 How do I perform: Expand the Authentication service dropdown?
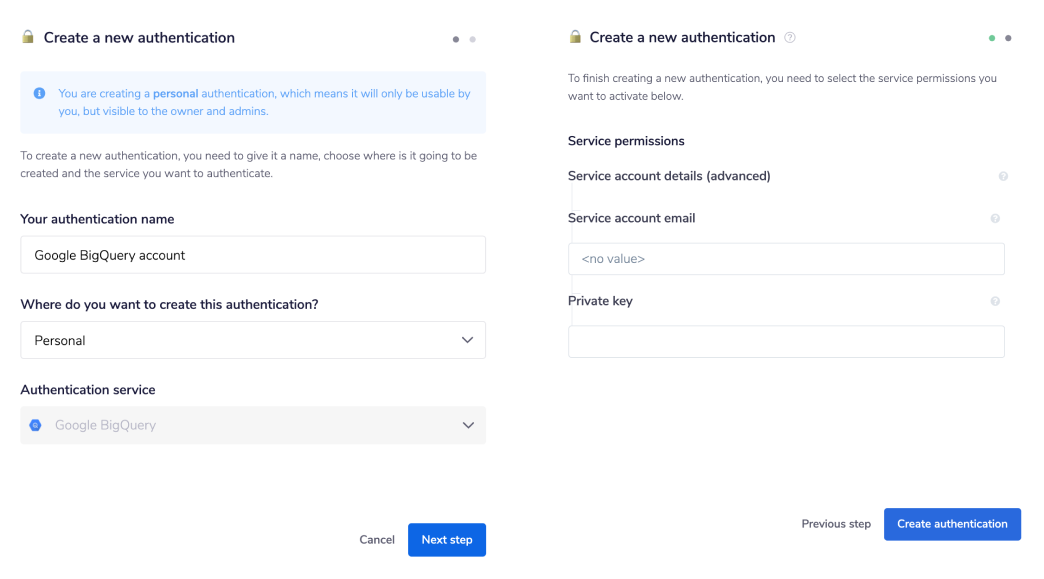point(252,425)
